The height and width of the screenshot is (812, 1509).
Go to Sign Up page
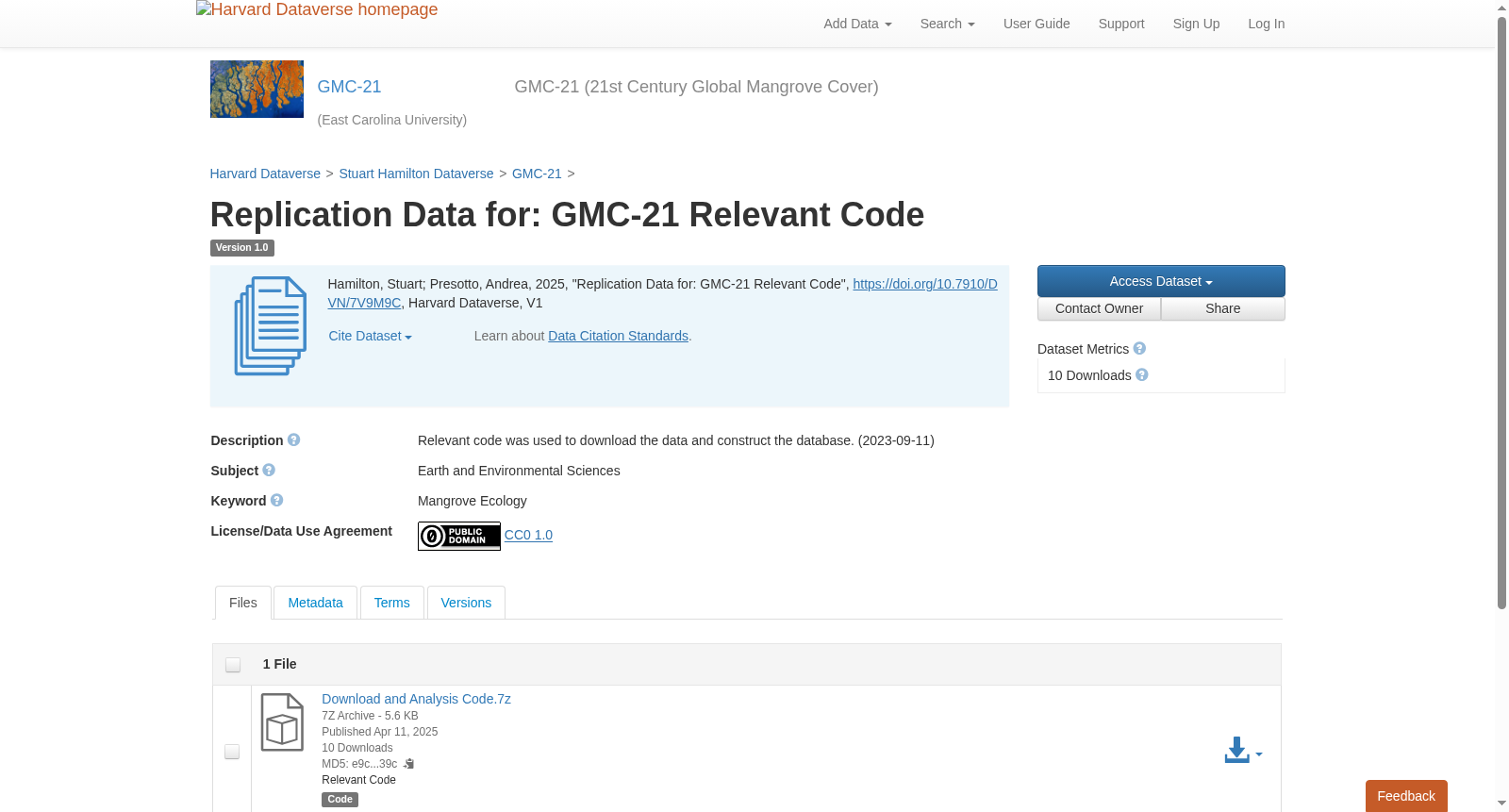tap(1196, 24)
